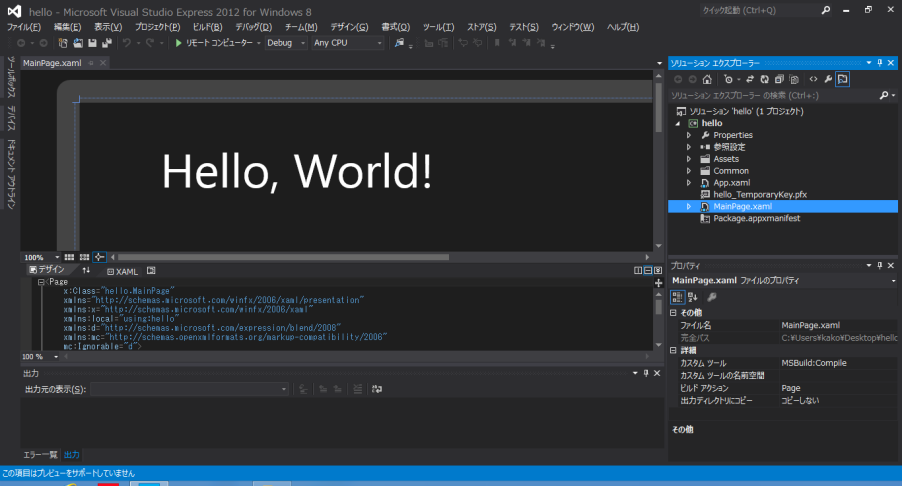Toggle the preview selected items button in Solution Explorer

[x=843, y=79]
